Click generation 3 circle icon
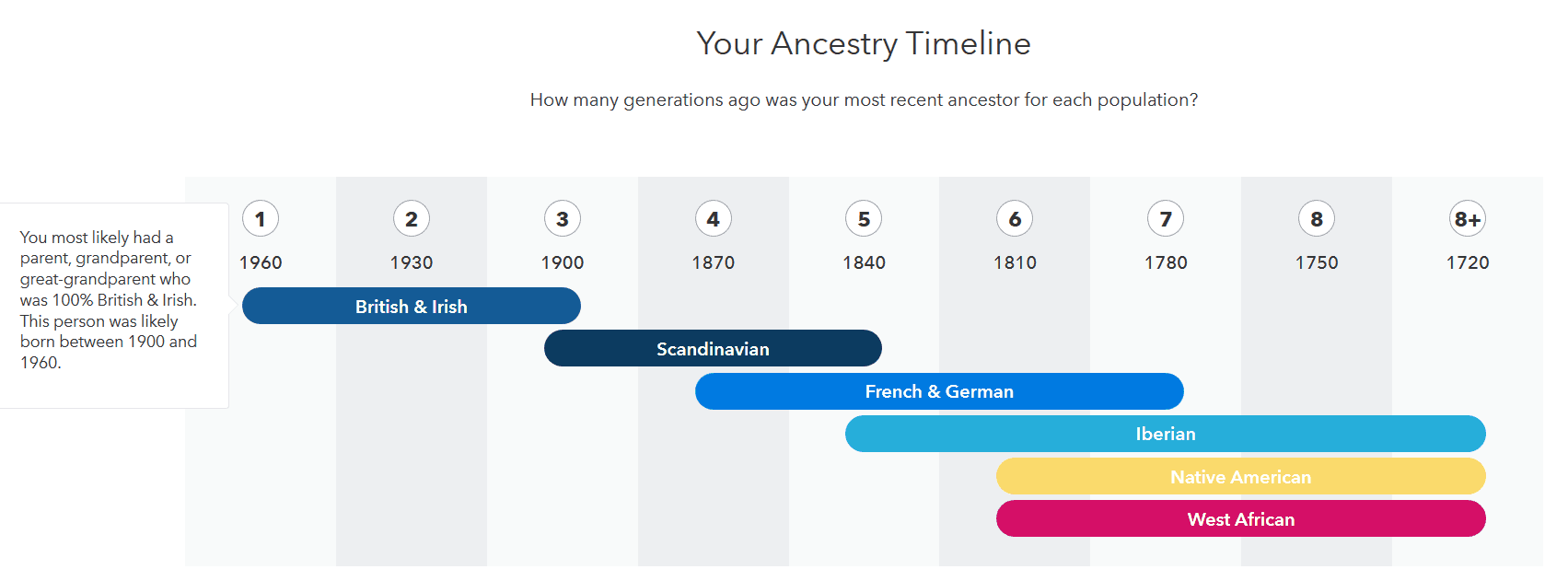The height and width of the screenshot is (581, 1568). tap(563, 219)
